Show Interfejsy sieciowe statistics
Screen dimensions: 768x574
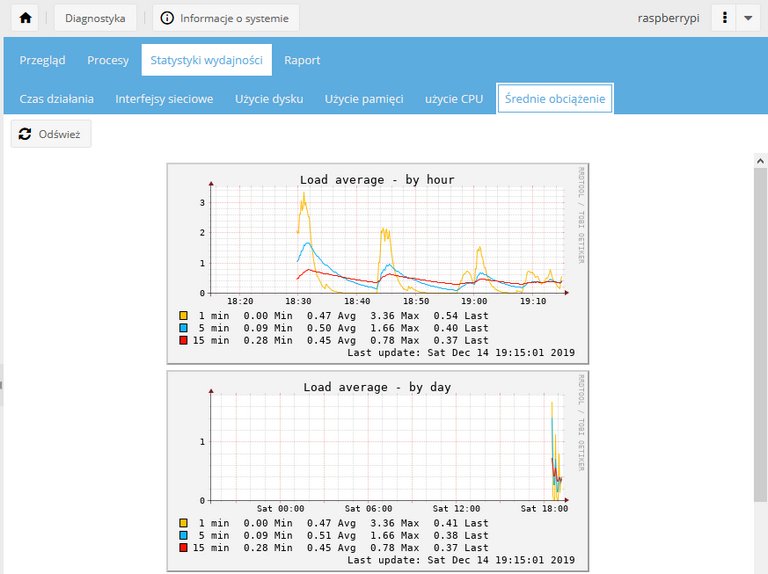point(164,99)
